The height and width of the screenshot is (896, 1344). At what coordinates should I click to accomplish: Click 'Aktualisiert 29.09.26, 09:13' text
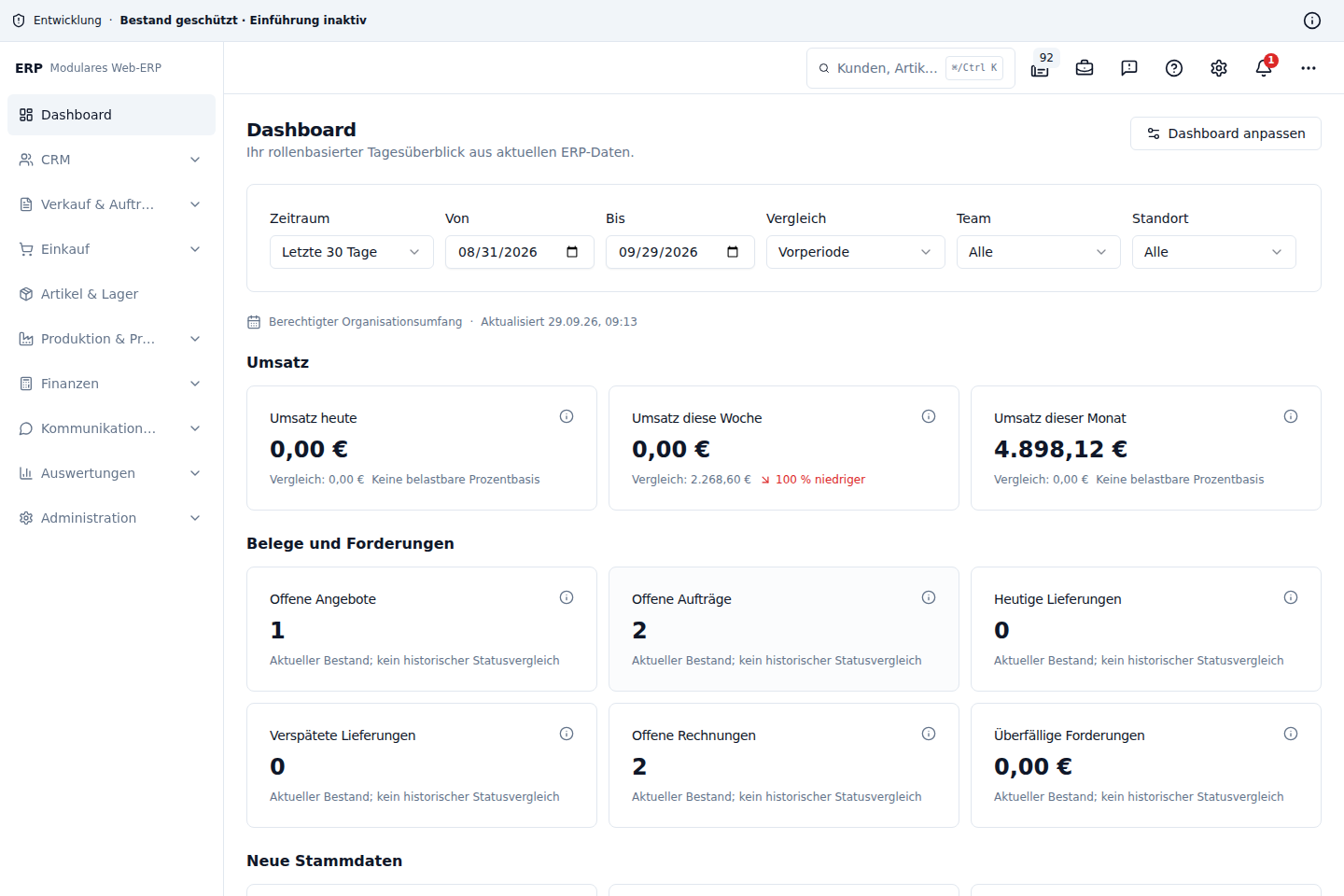coord(559,322)
